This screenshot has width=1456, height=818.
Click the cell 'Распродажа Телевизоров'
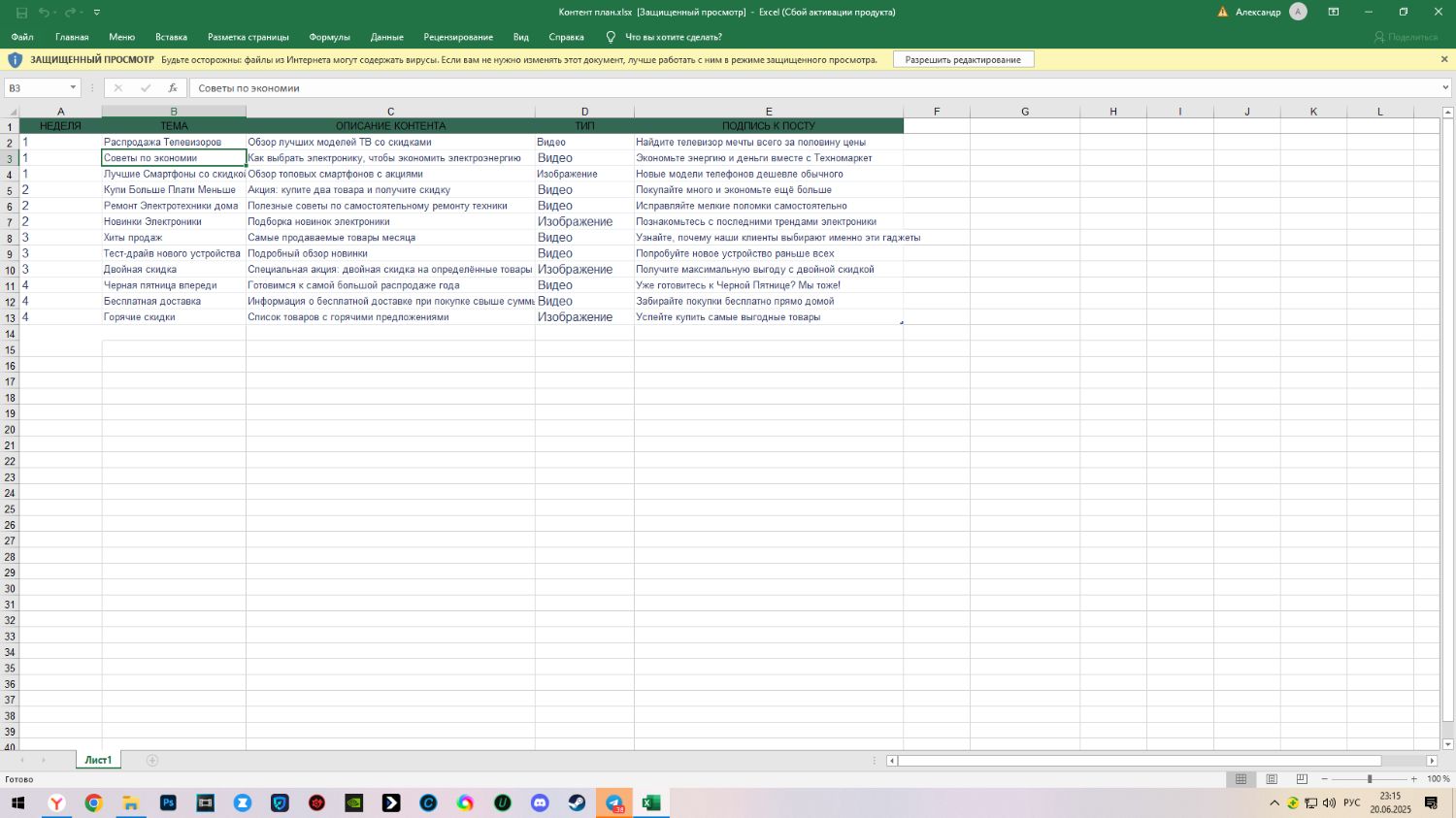tap(174, 142)
